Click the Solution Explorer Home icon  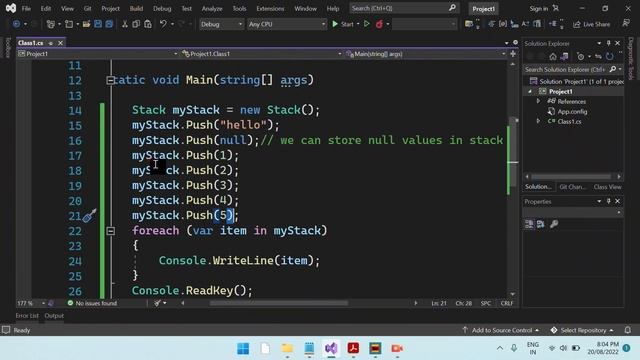(553, 56)
